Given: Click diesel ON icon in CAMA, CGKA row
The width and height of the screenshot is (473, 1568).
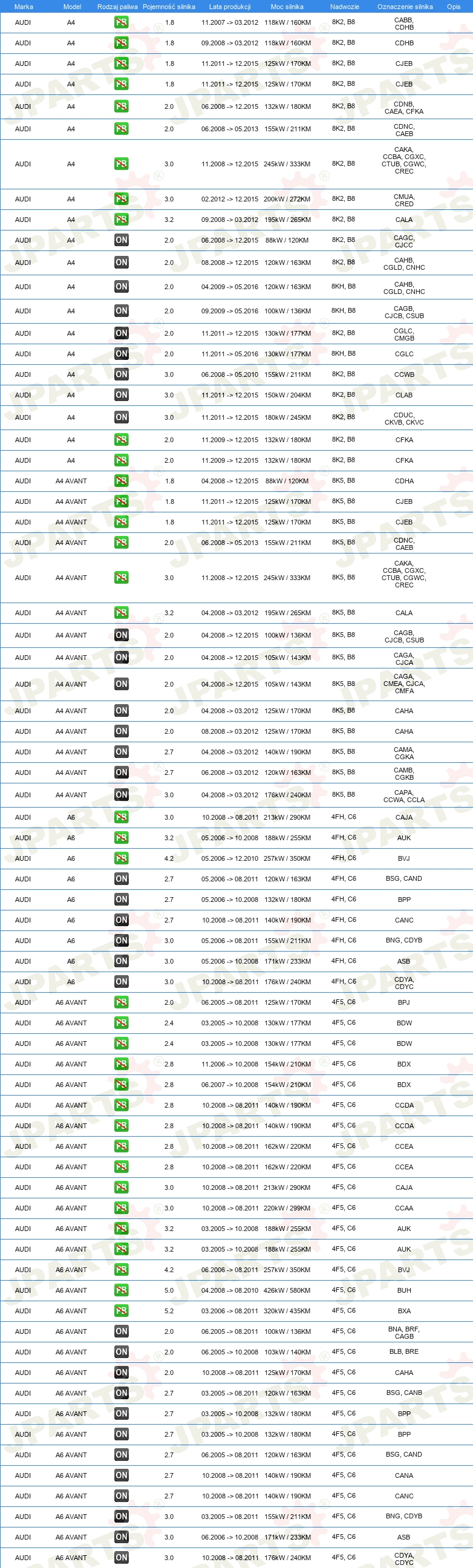Looking at the screenshot, I should click(121, 753).
